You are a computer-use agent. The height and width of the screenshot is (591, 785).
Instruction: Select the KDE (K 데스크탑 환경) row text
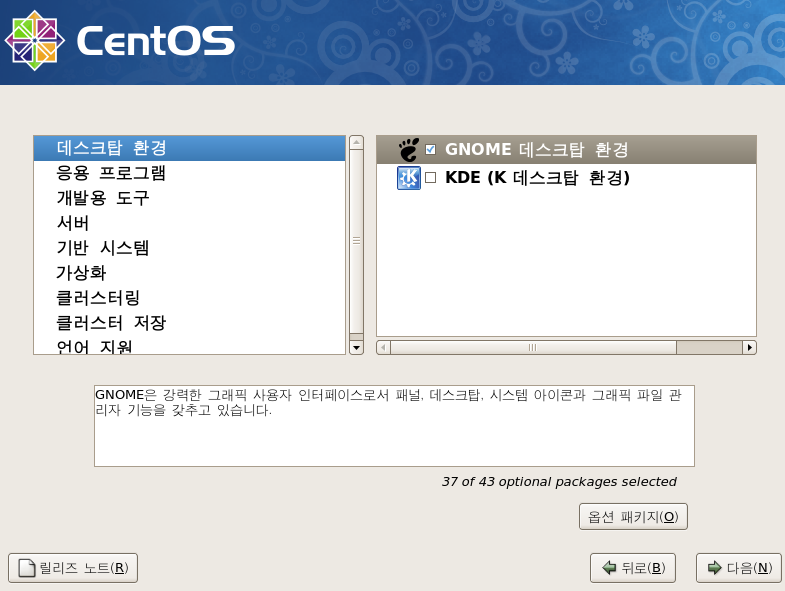coord(537,178)
